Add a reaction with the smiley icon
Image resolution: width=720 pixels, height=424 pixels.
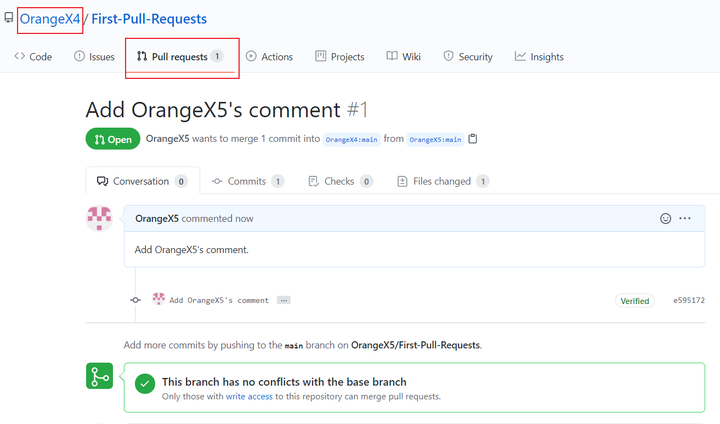(x=665, y=219)
